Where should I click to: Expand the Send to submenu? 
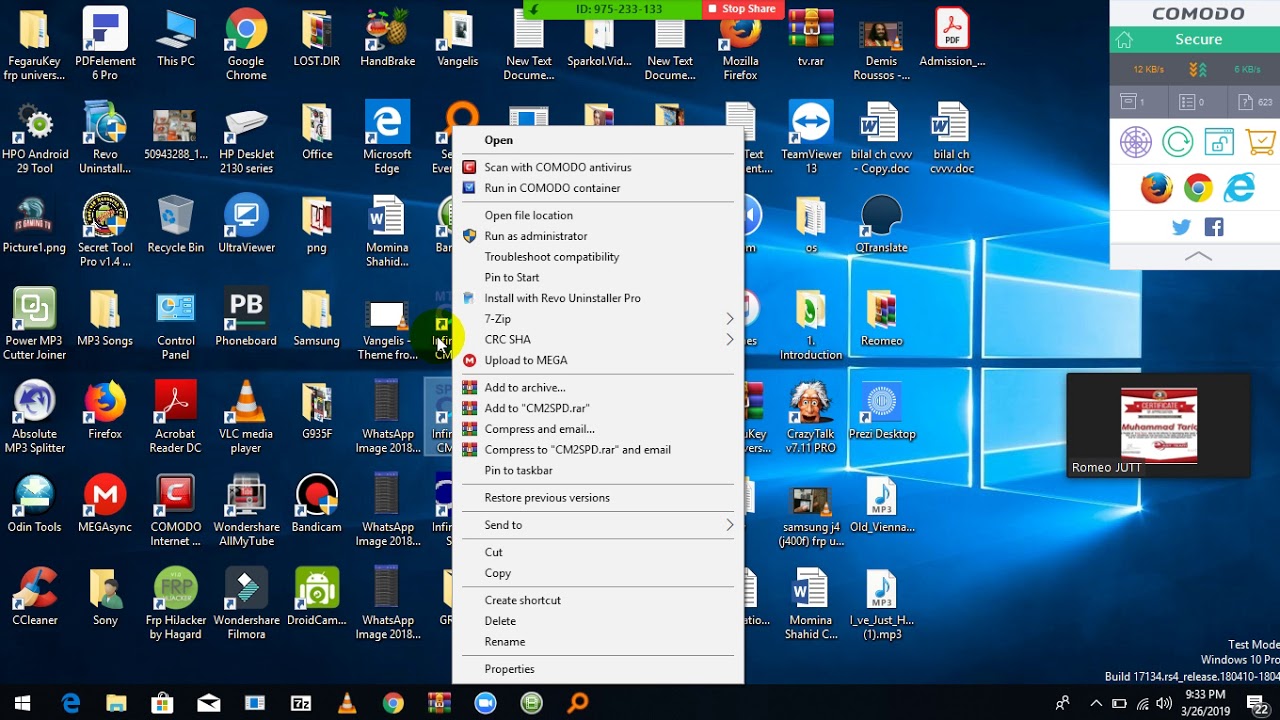(x=598, y=525)
